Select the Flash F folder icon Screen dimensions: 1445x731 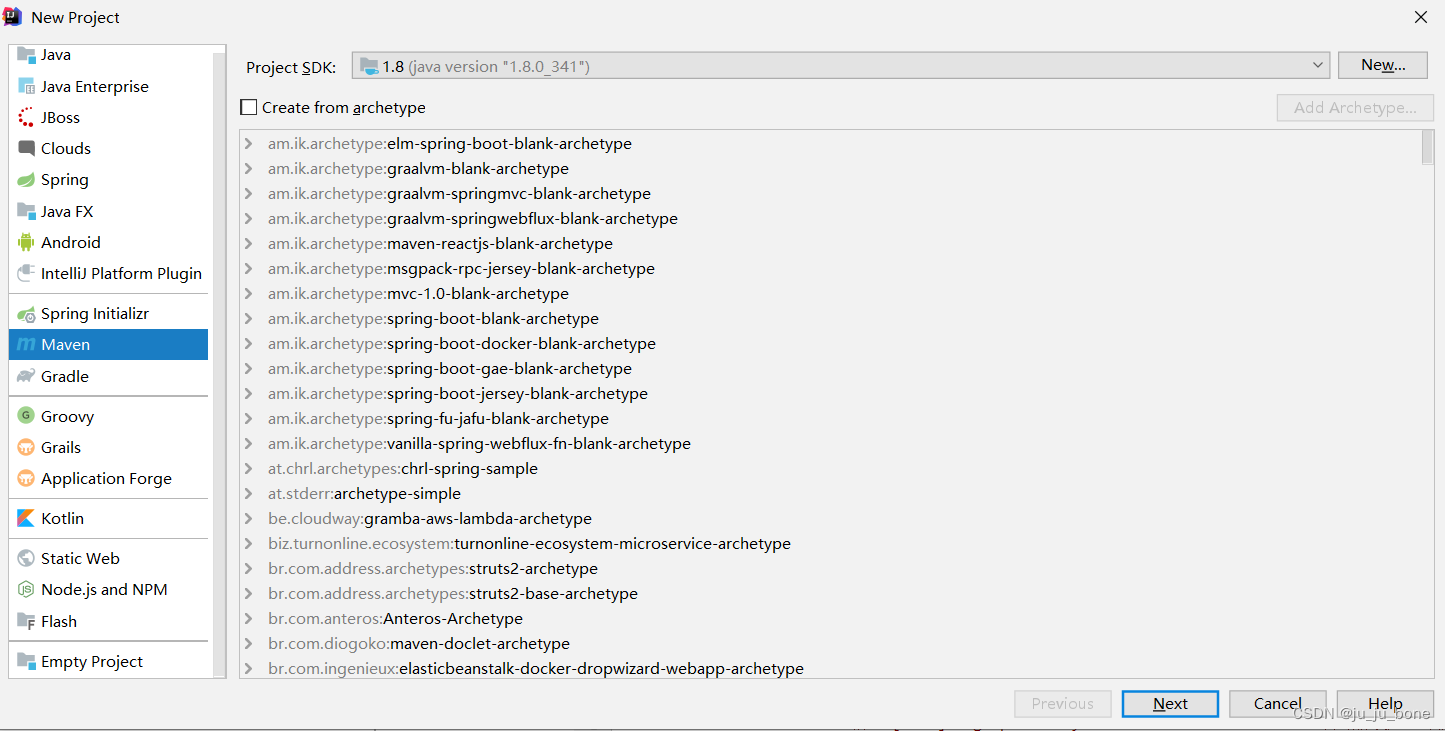pyautogui.click(x=26, y=621)
